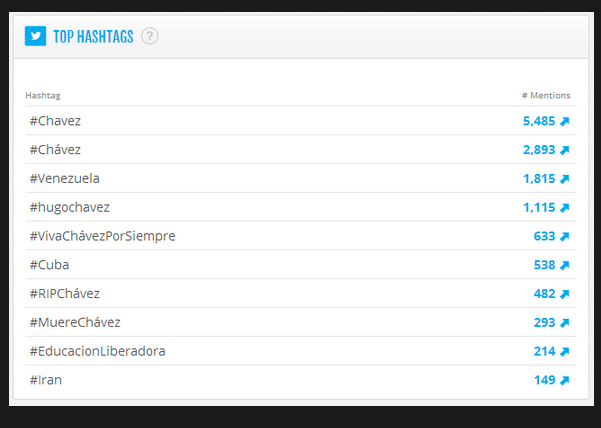Open the #MuereChávez hashtag
601x428 pixels.
click(75, 323)
